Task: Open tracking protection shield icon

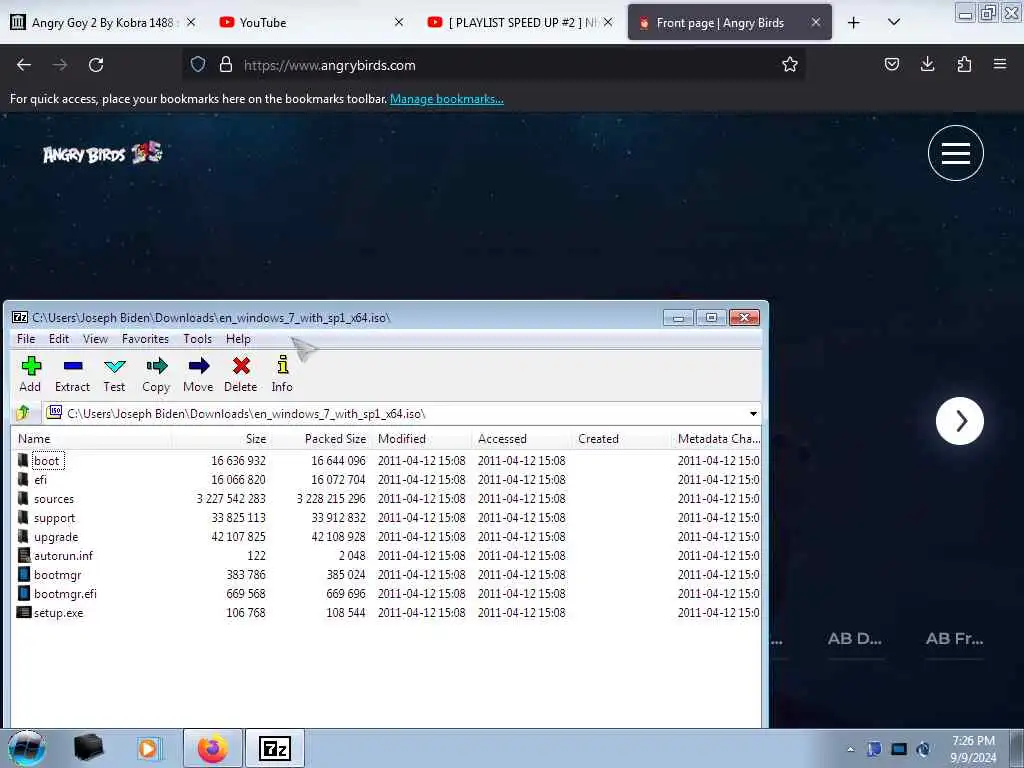Action: (x=198, y=64)
